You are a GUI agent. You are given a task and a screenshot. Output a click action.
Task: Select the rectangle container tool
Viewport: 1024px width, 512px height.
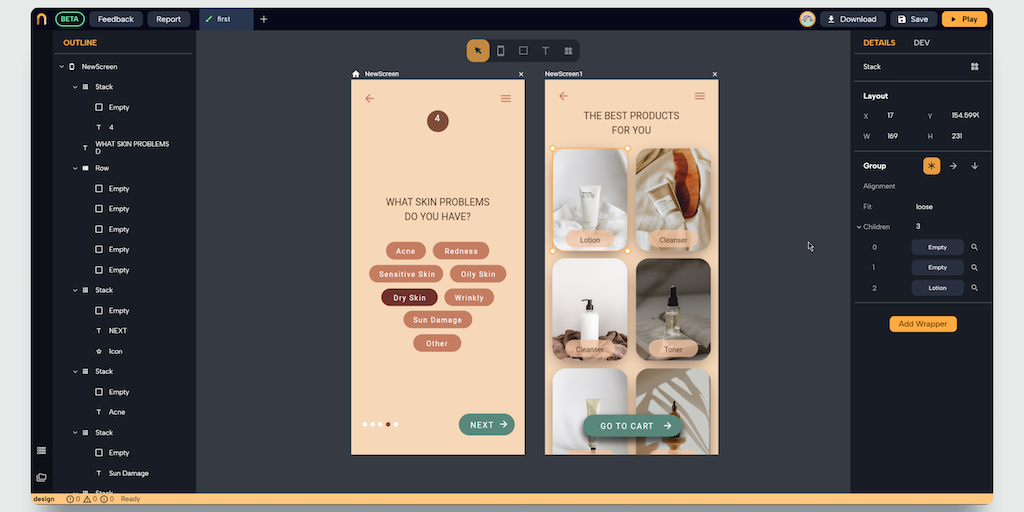(523, 51)
